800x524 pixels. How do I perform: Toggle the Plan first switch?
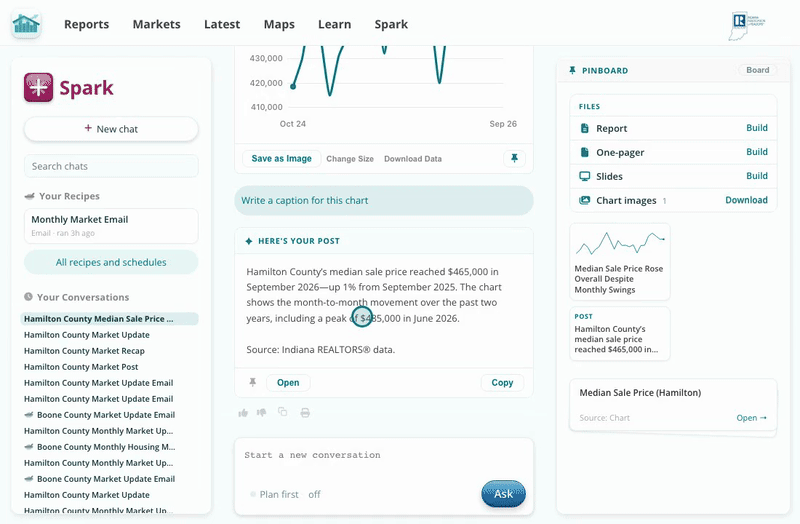[x=253, y=494]
